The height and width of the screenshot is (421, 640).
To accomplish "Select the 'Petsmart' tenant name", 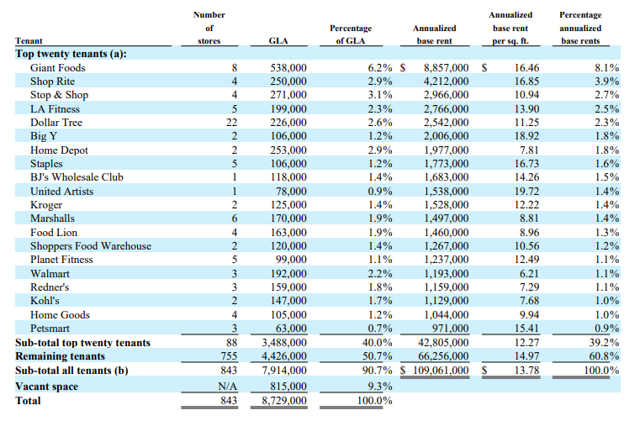I will 50,328.
